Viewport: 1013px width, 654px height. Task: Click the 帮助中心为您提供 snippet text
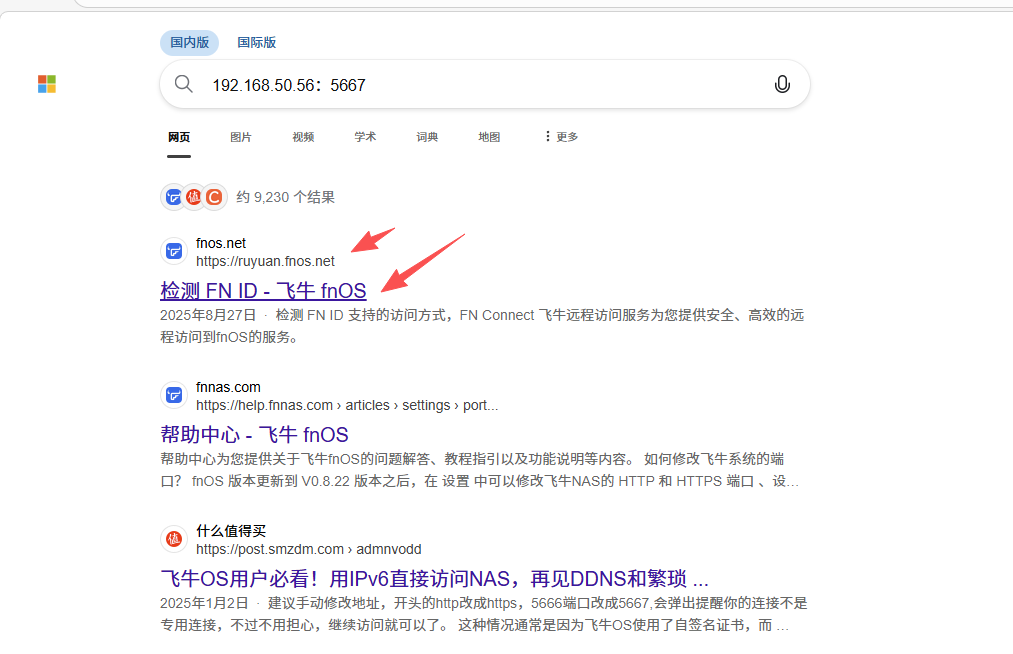tap(479, 470)
